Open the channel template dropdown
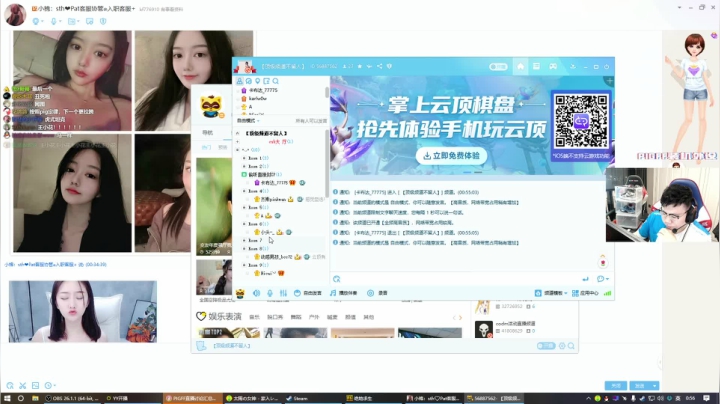Screen dimensions: 720x404 (551, 293)
